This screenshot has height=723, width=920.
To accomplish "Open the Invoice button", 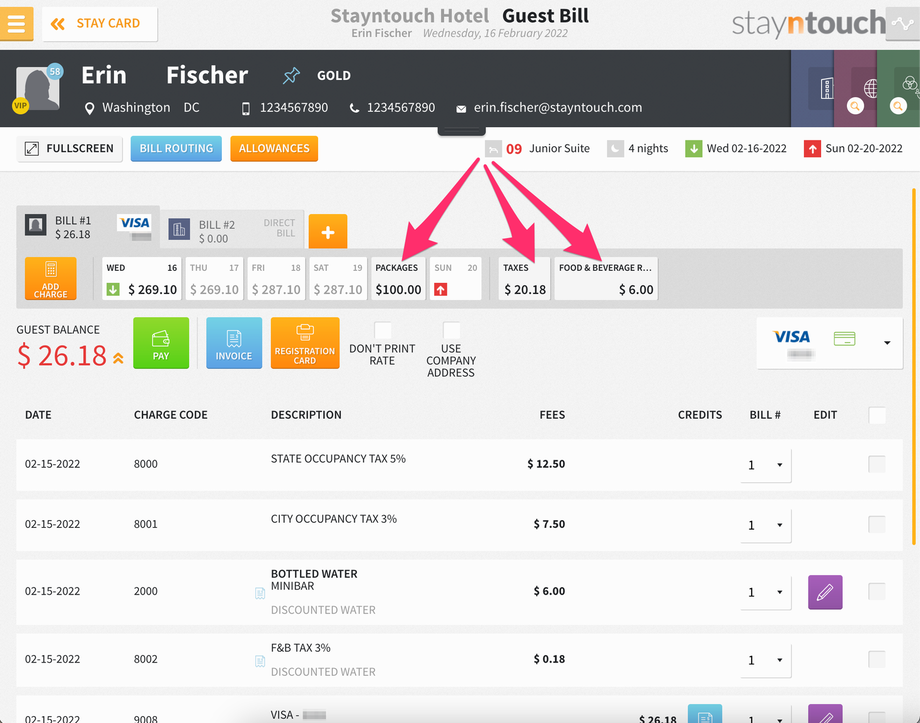I will click(x=234, y=343).
